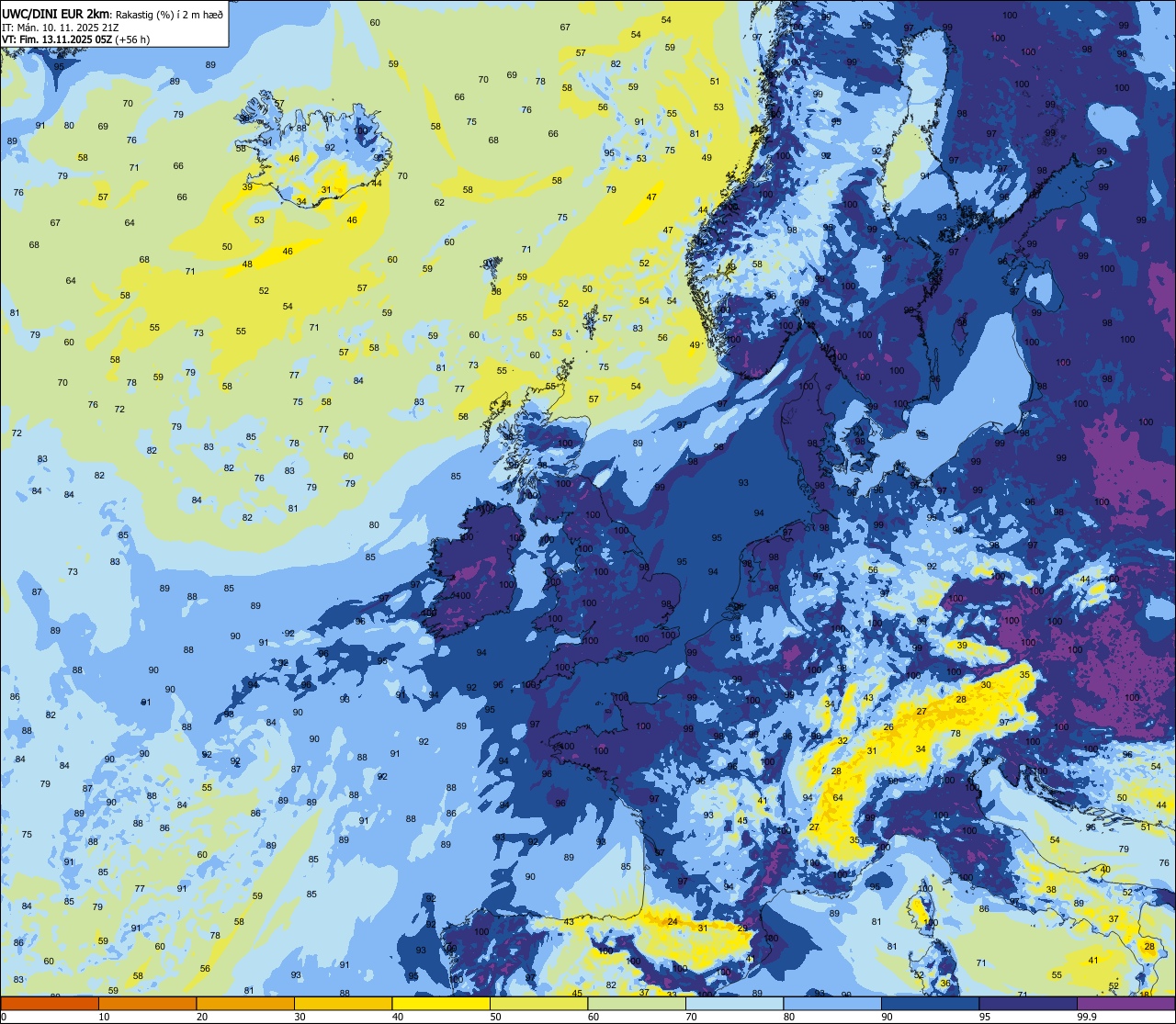Click the 'VT: Fim. 13.11.2025 05Z' valid time
Screen dimensions: 1176x1024
pos(57,39)
